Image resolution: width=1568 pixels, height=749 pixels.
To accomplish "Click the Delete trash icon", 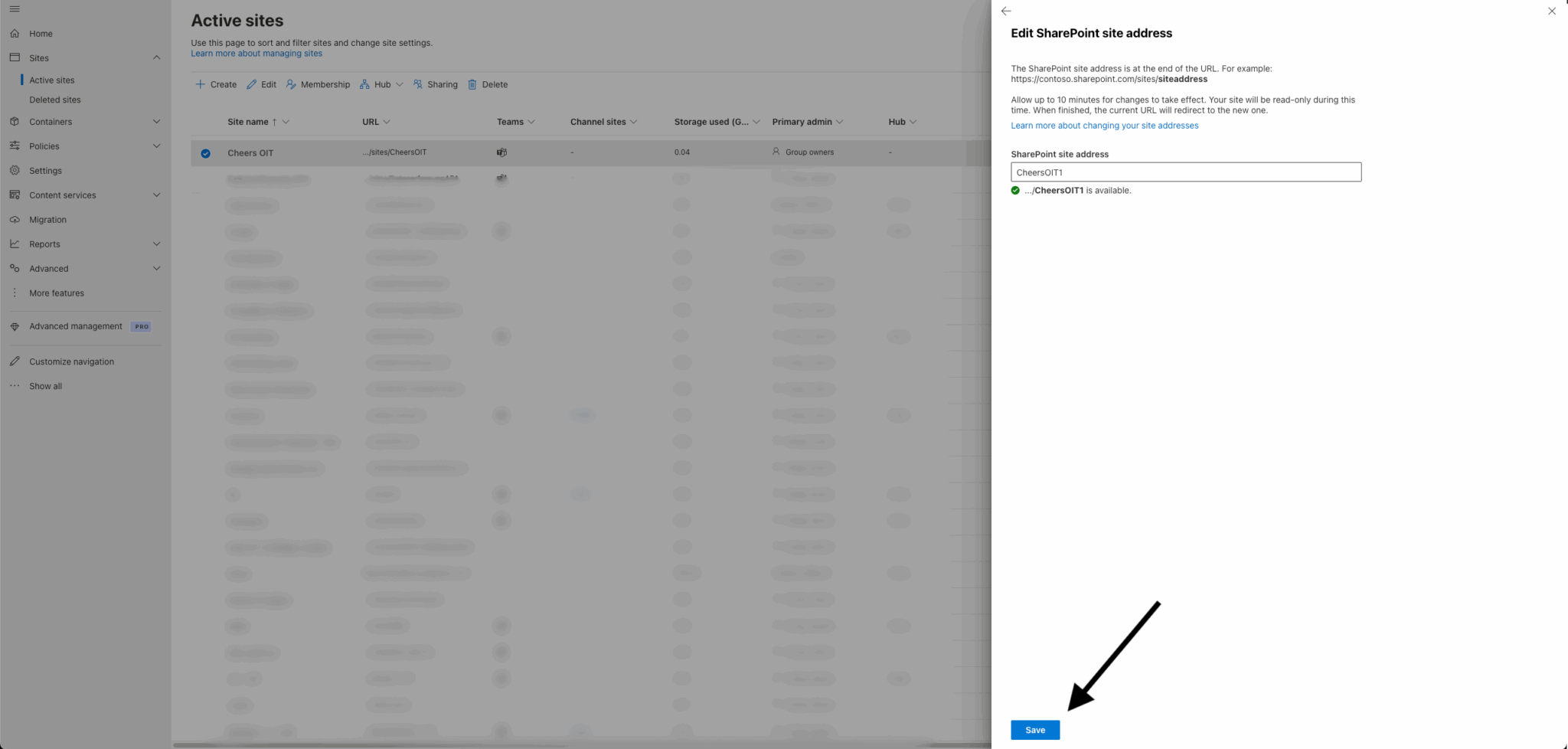I will pyautogui.click(x=473, y=84).
